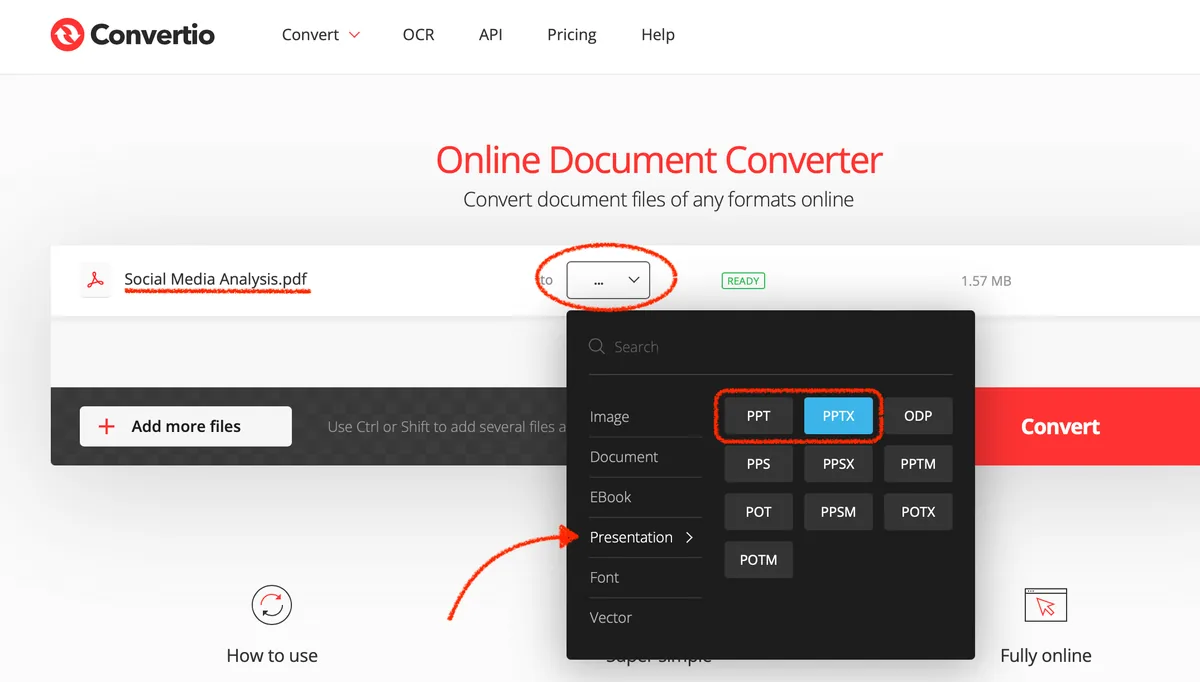Screen dimensions: 1200x682
Task: Click the How to use label
Action: 272,656
